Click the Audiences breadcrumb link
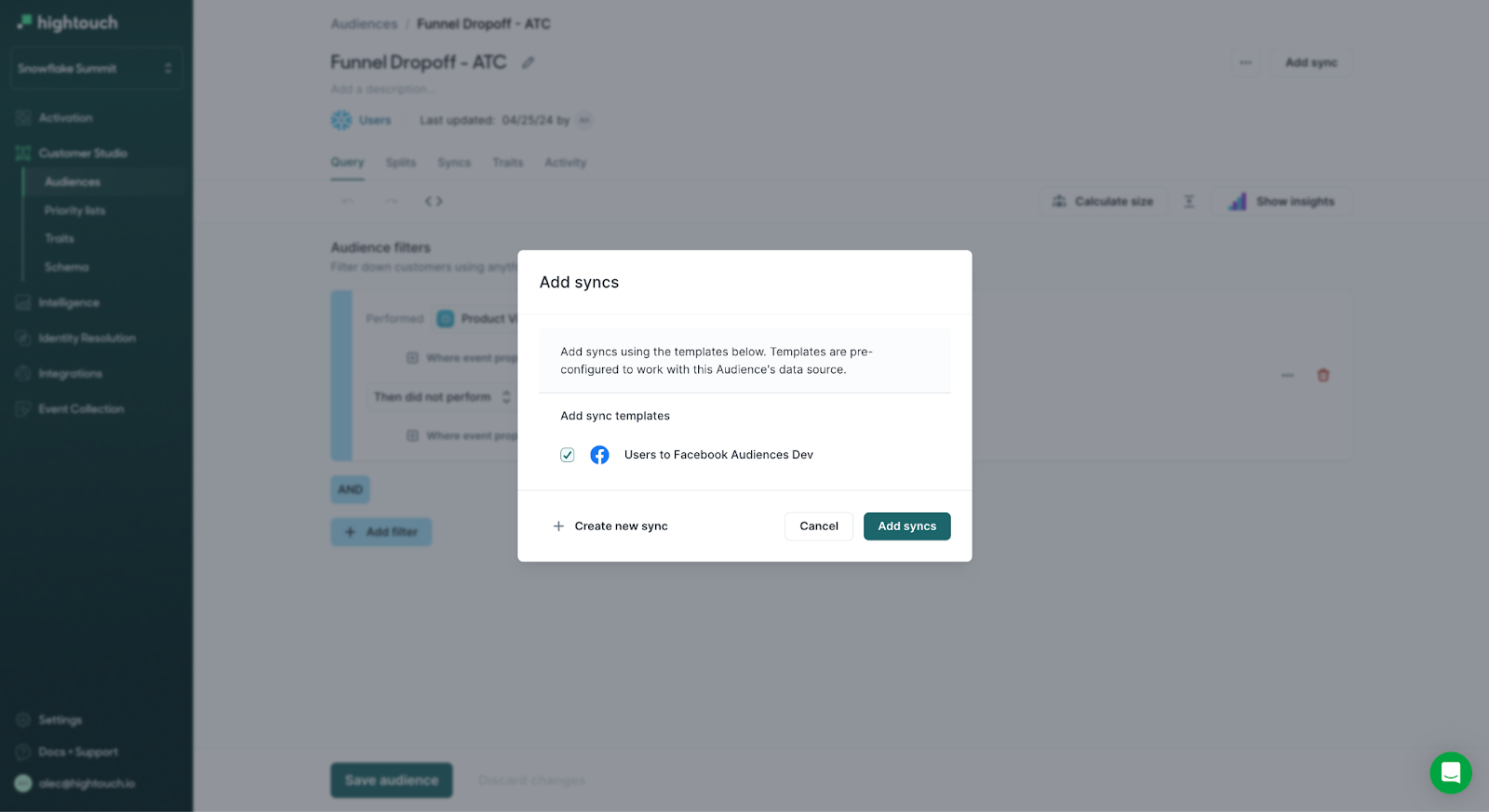Screen dimensions: 1489x812 point(364,24)
